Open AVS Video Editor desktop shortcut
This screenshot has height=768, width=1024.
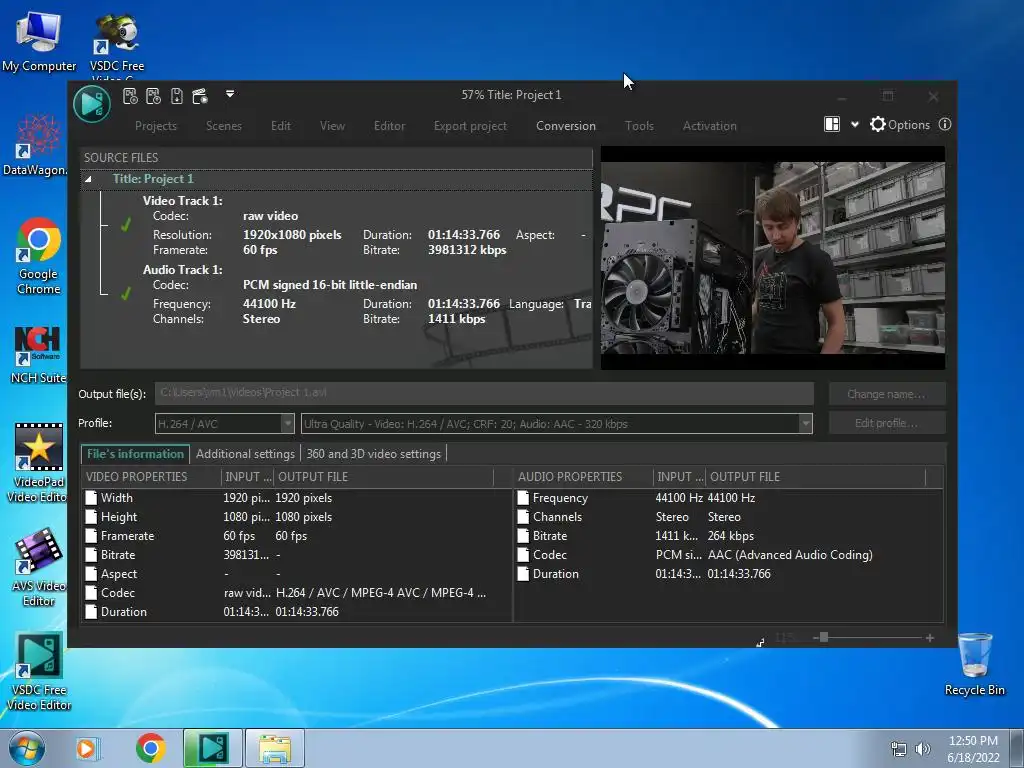38,568
